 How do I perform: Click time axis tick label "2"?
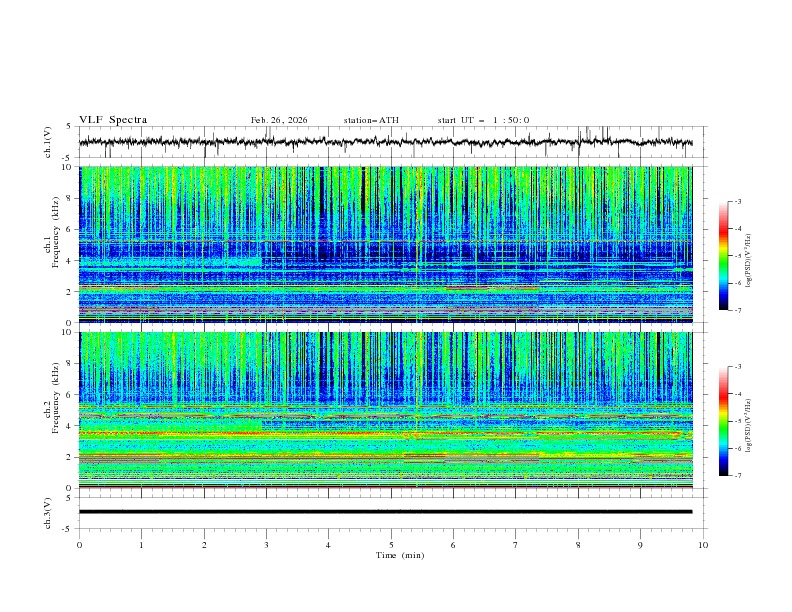(204, 545)
